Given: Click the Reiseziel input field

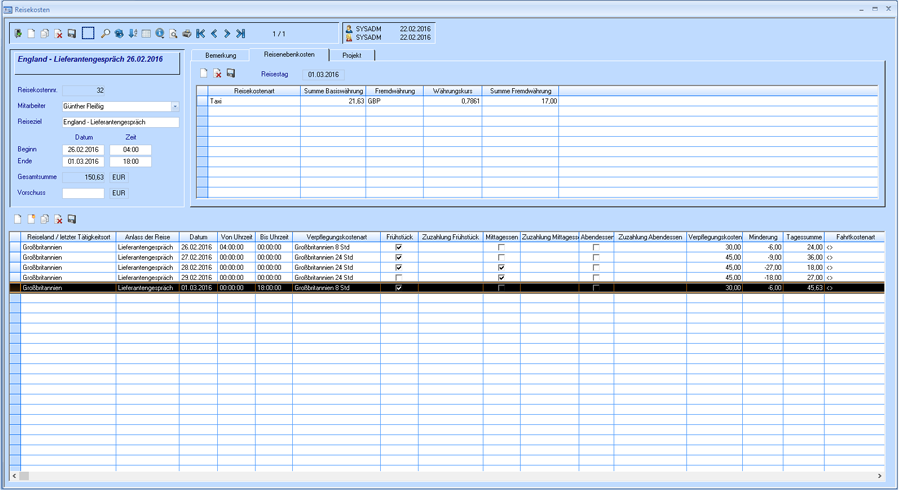Looking at the screenshot, I should click(121, 122).
